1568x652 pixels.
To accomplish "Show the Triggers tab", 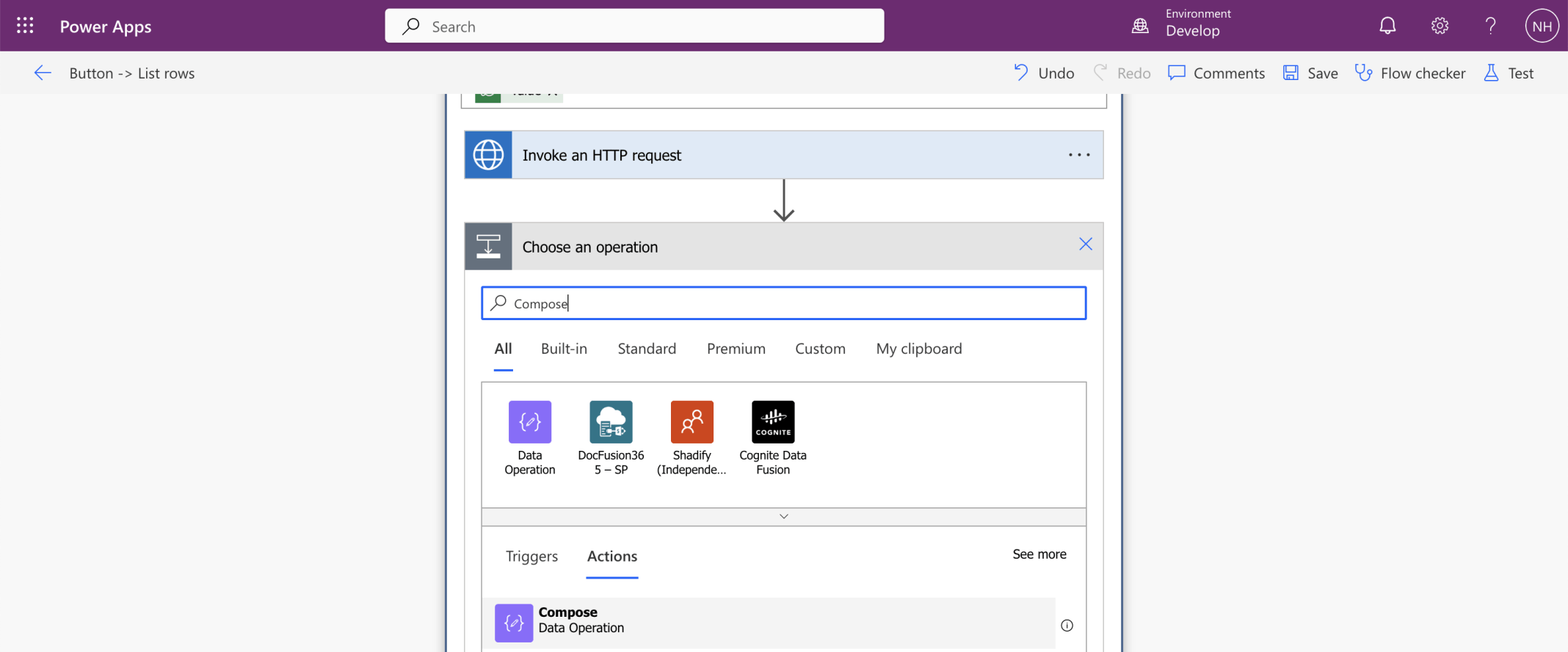I will pos(531,557).
